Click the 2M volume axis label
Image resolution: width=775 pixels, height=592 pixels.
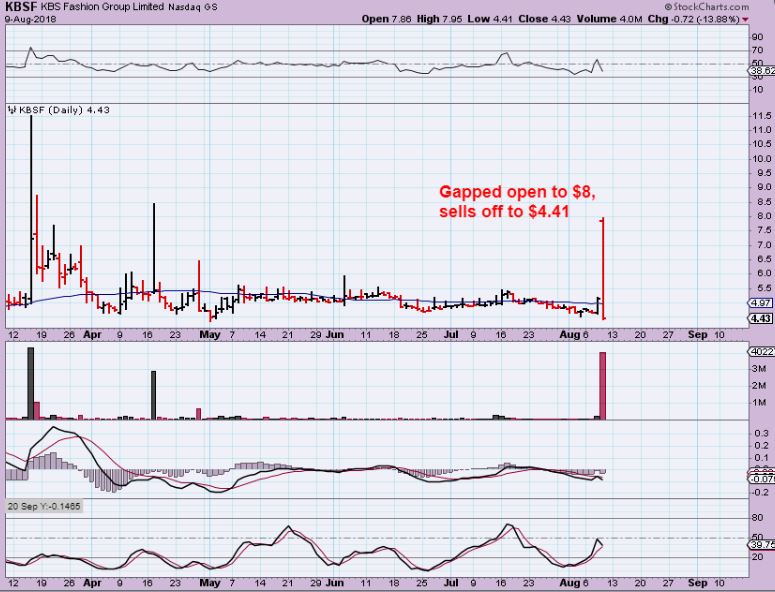(x=759, y=385)
